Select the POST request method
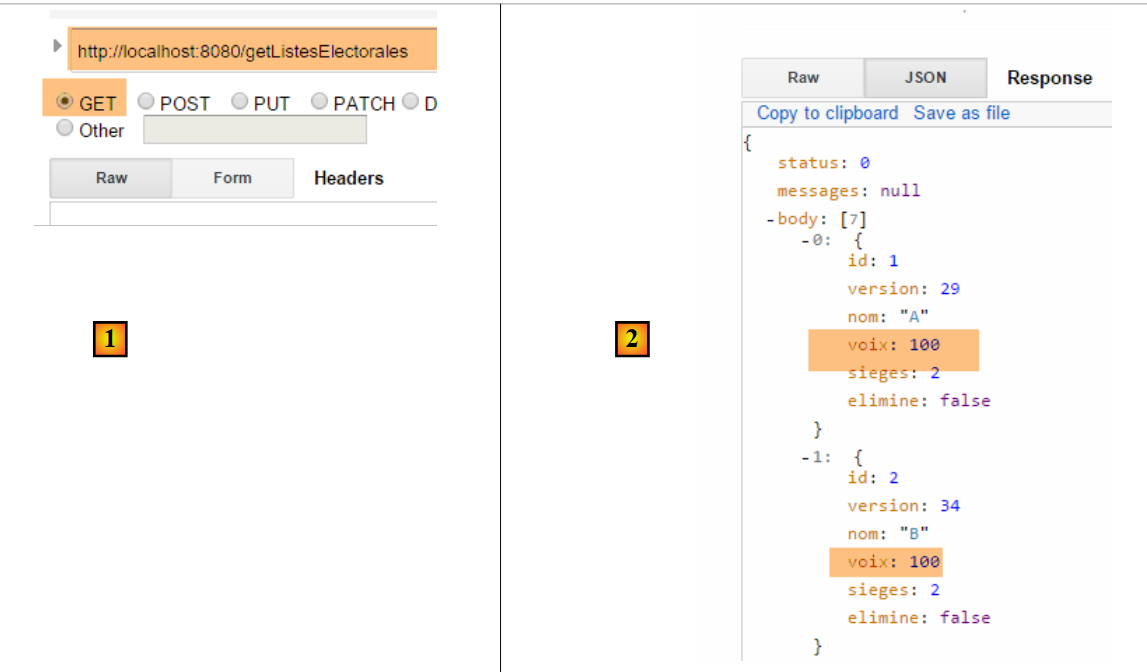 [146, 102]
